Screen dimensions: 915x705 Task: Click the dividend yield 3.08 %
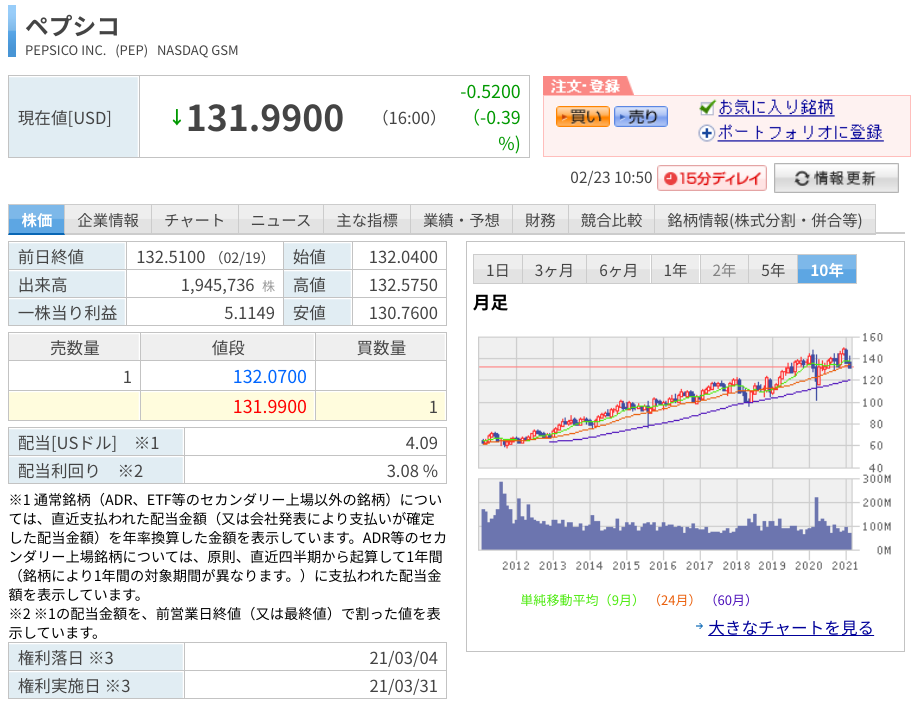[412, 471]
